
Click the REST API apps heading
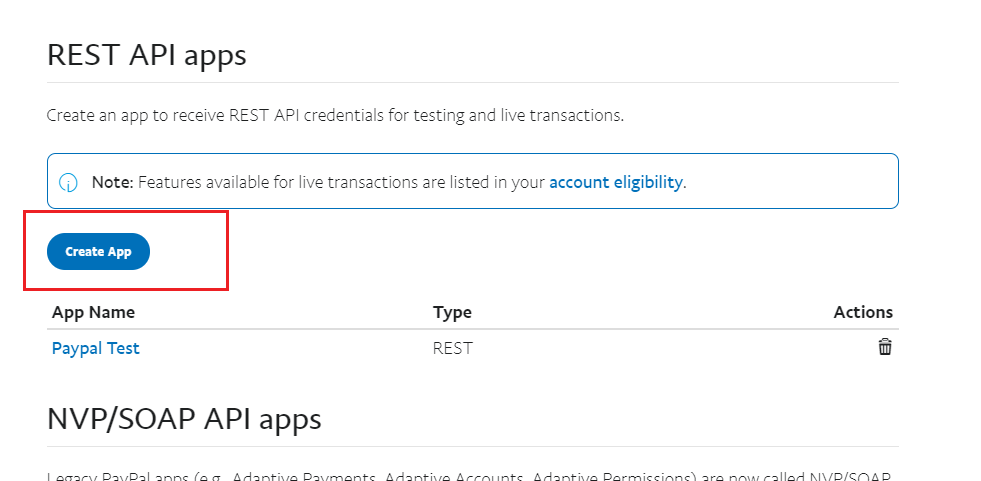coord(146,54)
